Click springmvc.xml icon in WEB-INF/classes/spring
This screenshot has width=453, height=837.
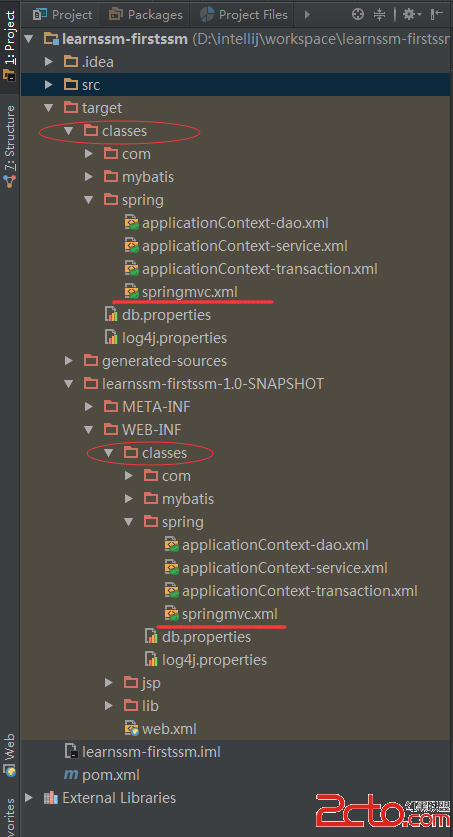point(171,614)
